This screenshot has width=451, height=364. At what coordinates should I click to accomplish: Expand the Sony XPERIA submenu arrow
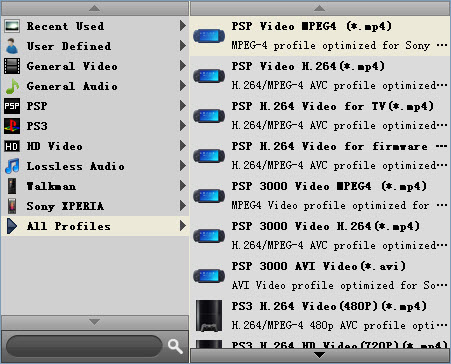pos(183,206)
